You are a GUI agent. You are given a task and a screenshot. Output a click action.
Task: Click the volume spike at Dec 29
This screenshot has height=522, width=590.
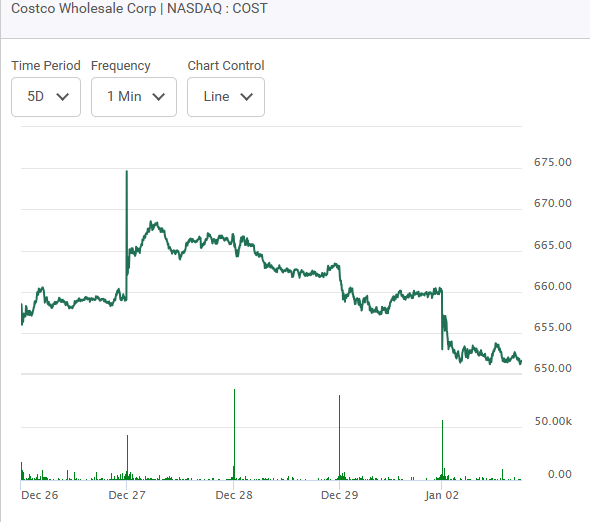339,437
